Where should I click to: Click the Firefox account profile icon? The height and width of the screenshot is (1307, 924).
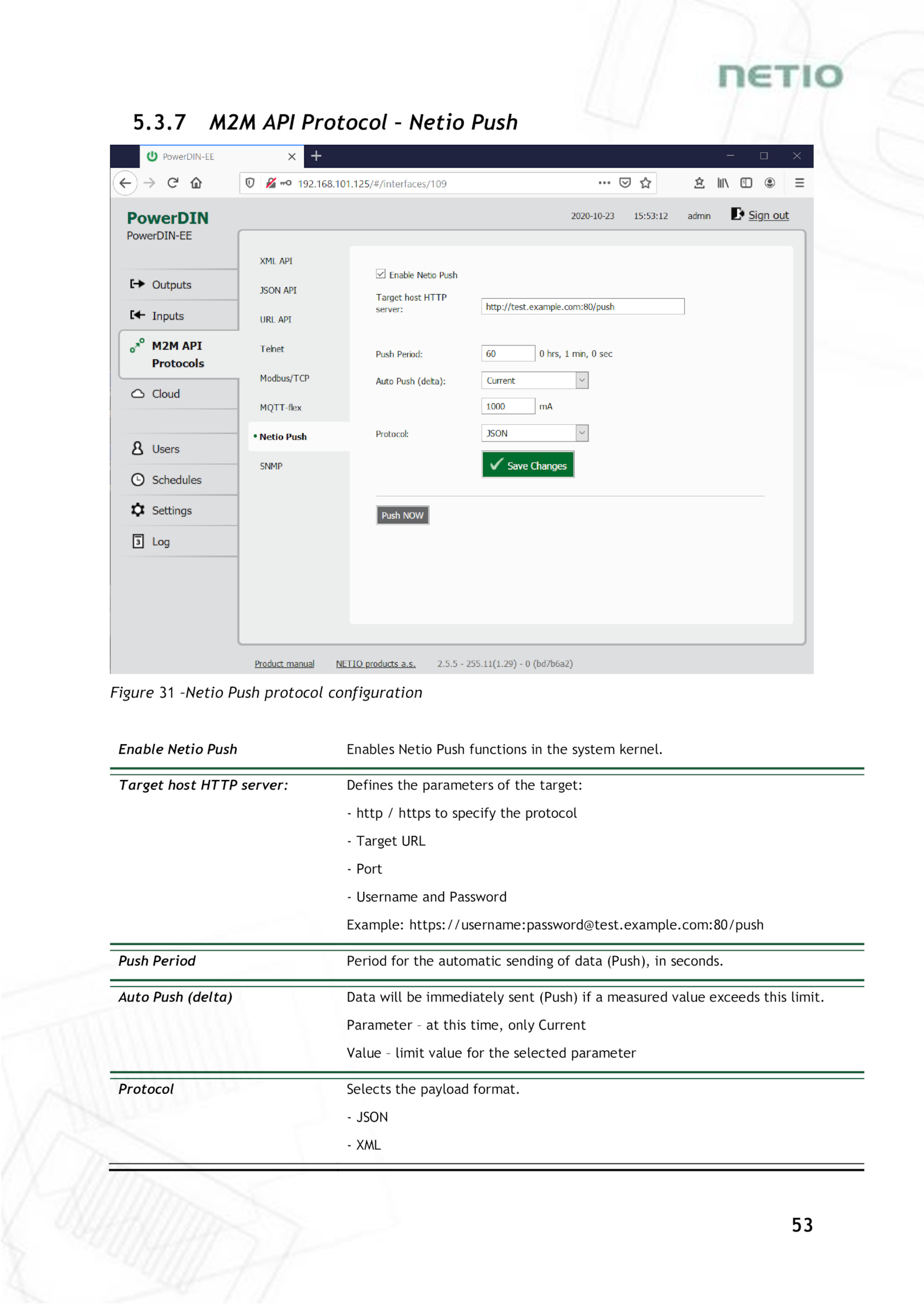click(769, 183)
